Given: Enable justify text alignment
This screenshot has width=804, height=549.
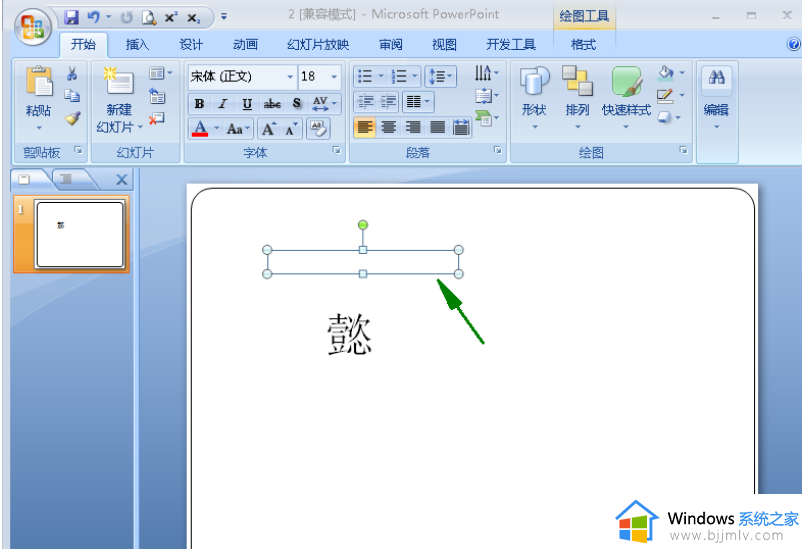Looking at the screenshot, I should [437, 127].
